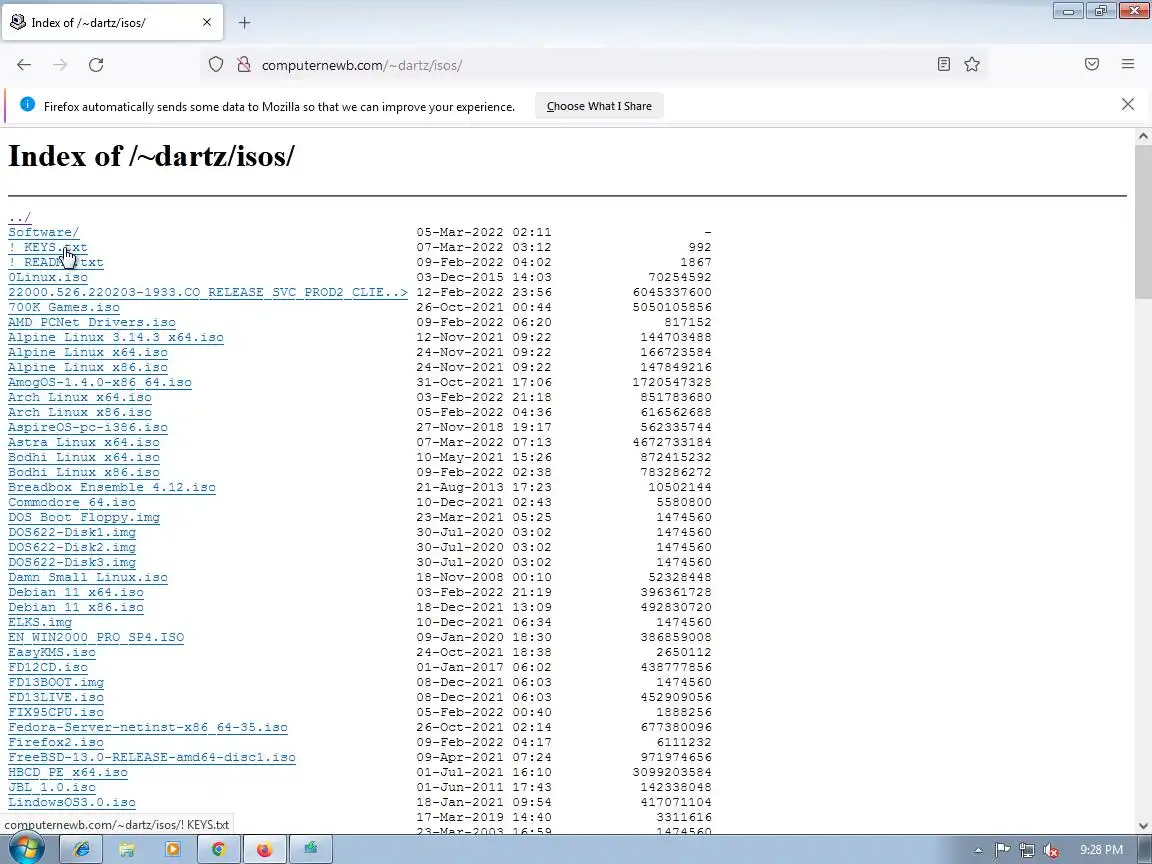Open the Save to Pocket icon

click(x=1092, y=65)
